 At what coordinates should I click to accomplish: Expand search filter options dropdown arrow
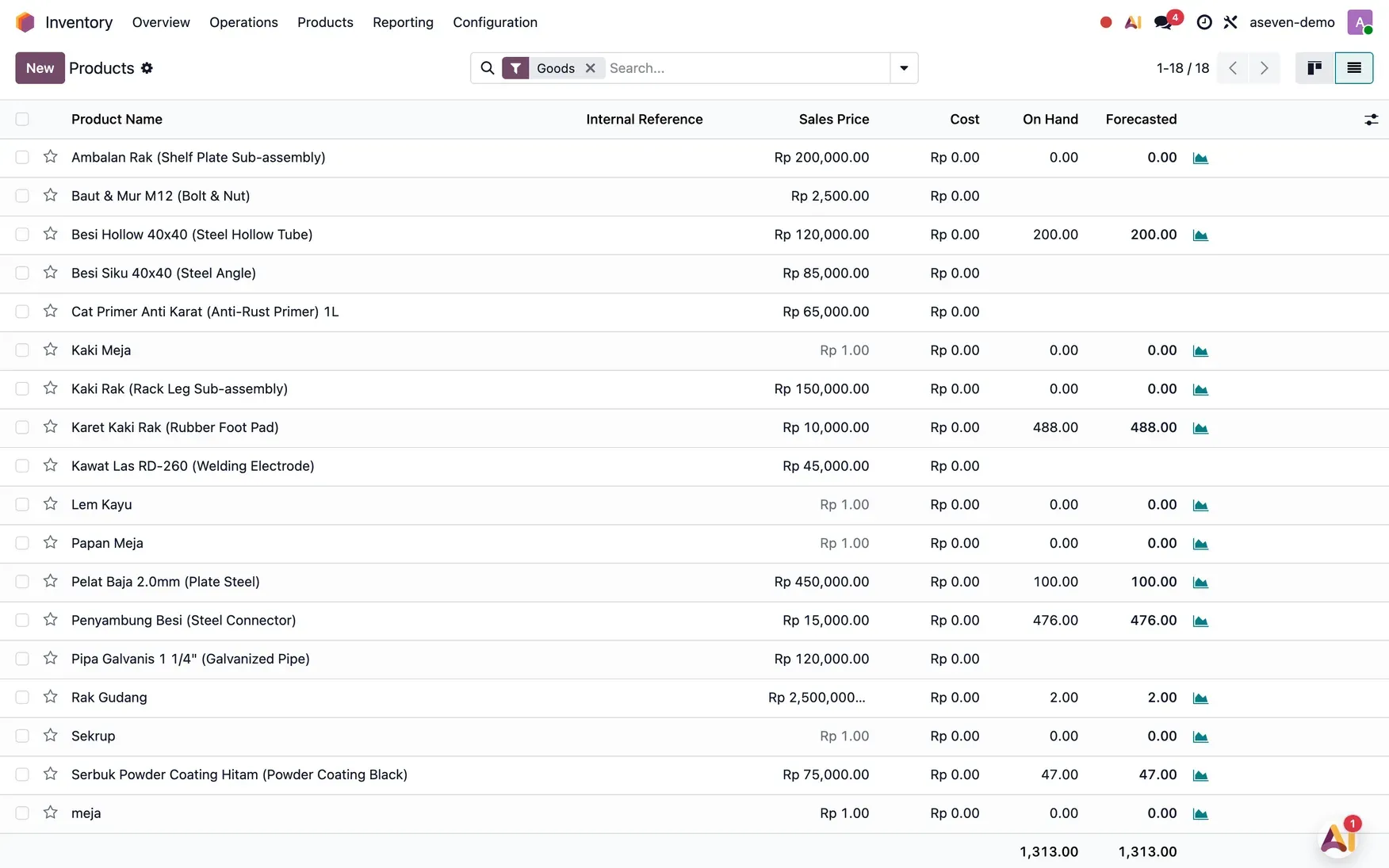click(x=904, y=68)
